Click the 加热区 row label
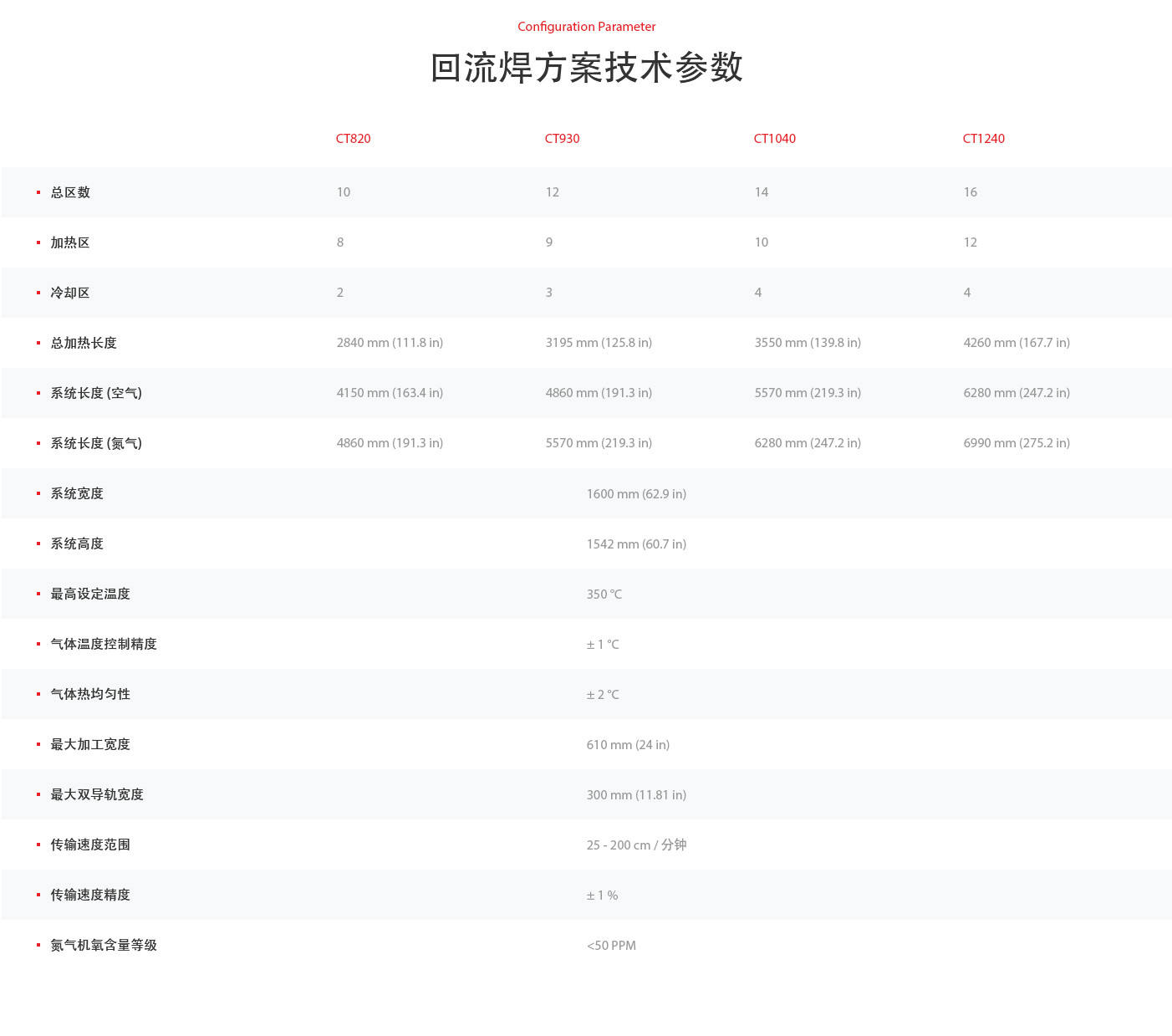Image resolution: width=1172 pixels, height=1036 pixels. tap(70, 242)
